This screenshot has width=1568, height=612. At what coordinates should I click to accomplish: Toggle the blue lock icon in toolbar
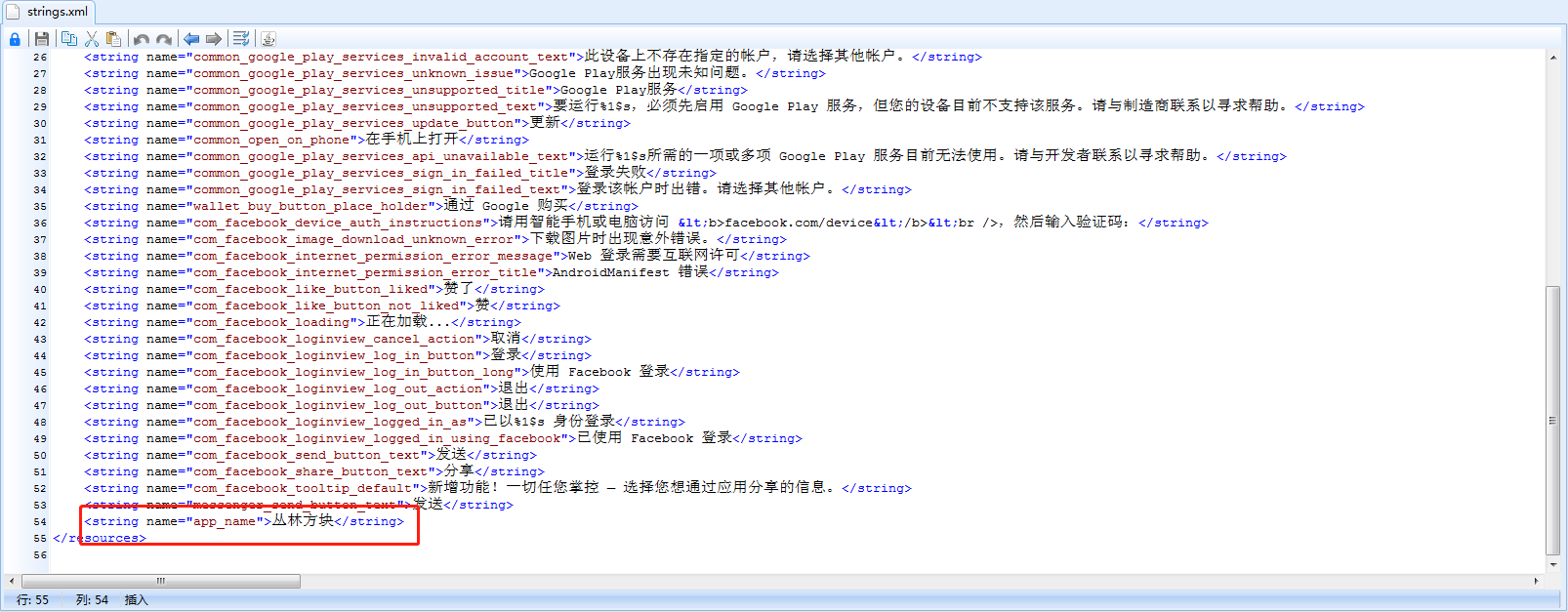click(x=15, y=39)
